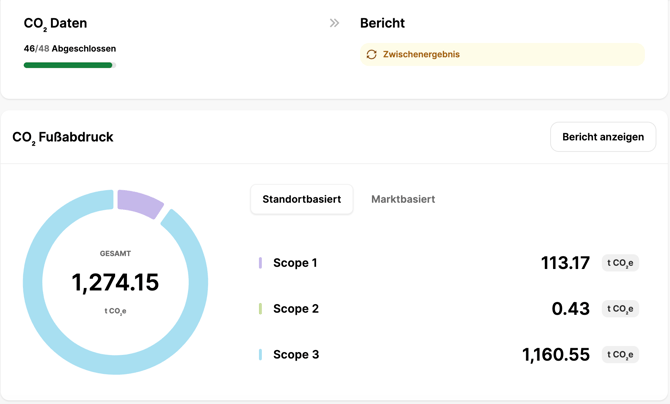This screenshot has width=670, height=404.
Task: Click the olive Scope 2 color marker
Action: pyautogui.click(x=261, y=309)
